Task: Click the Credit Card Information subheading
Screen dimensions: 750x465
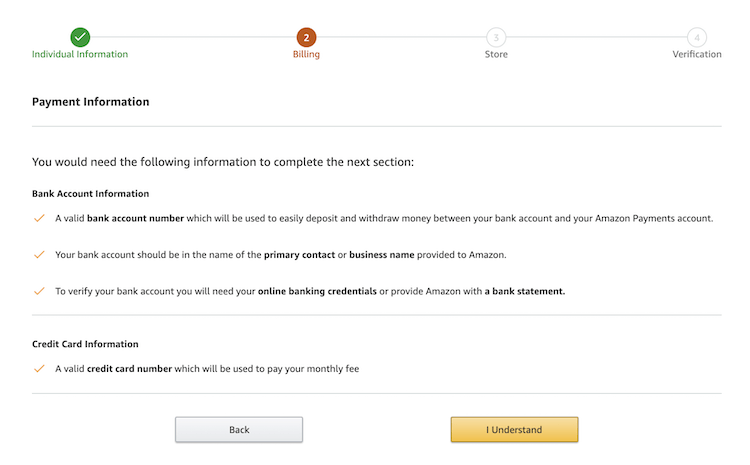Action: click(85, 344)
